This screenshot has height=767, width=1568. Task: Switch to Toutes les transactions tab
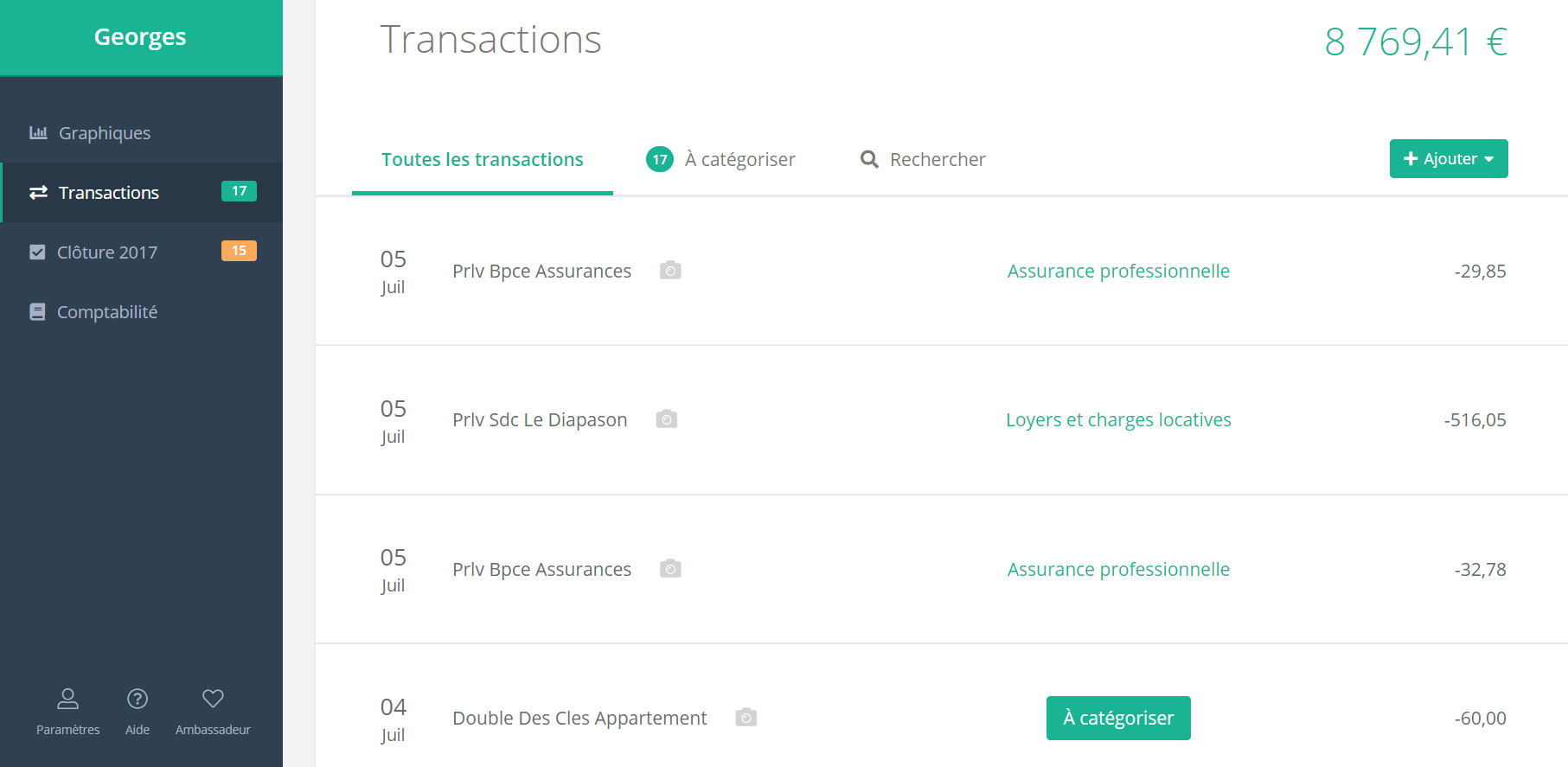(483, 159)
